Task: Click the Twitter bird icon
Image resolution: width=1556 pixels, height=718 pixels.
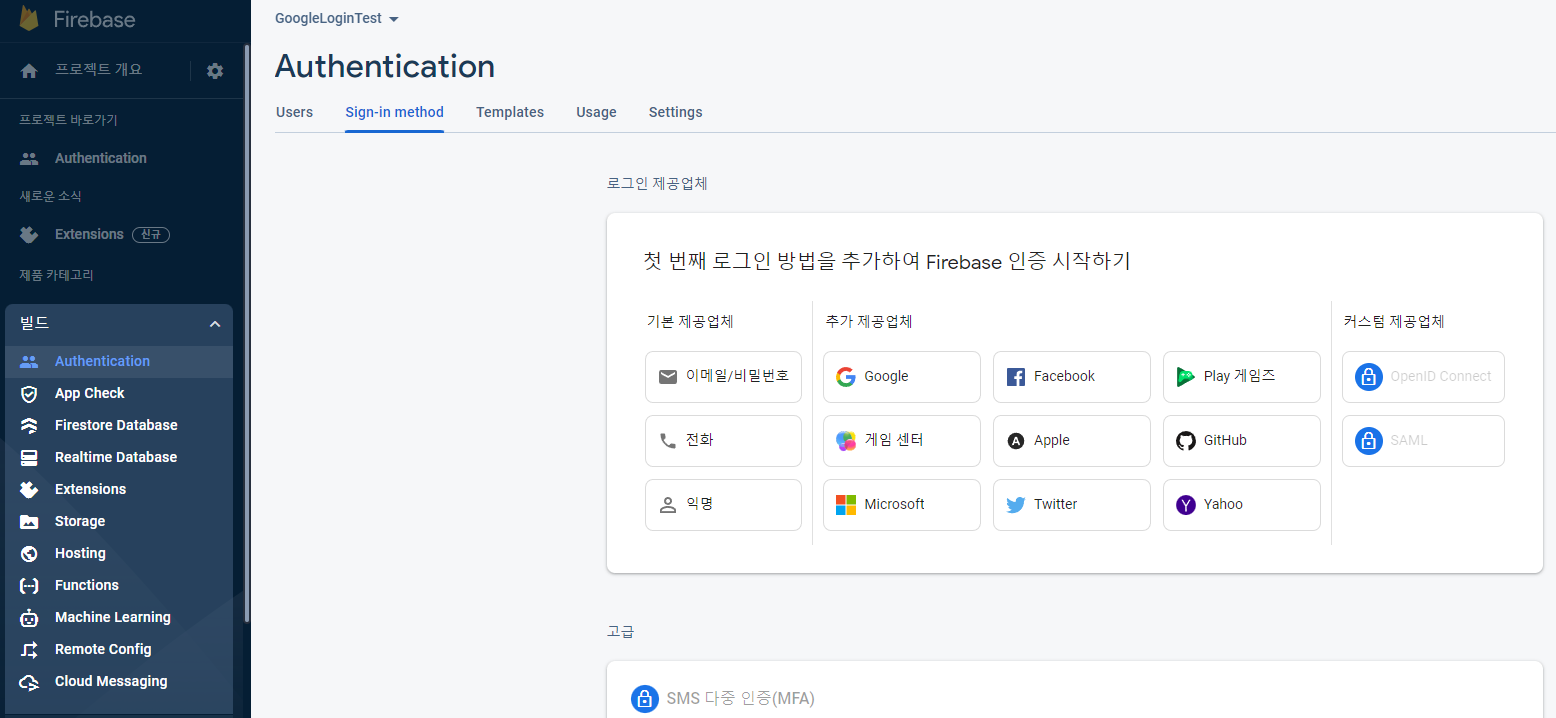Action: tap(1016, 505)
